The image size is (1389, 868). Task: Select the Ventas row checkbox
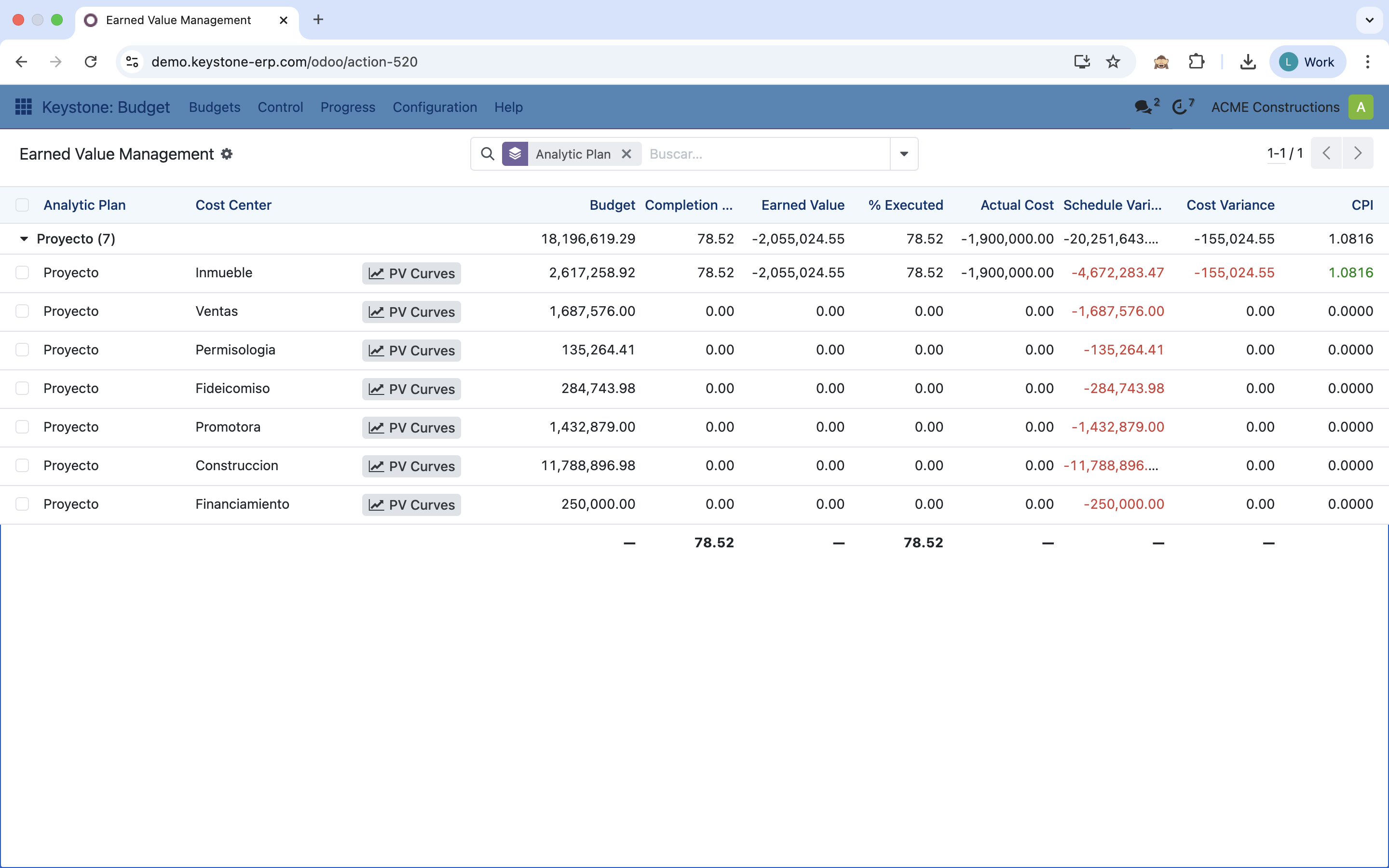pyautogui.click(x=22, y=311)
